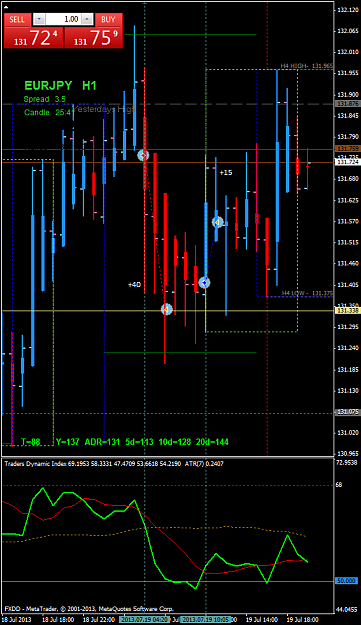Click the Yesterdays High line label

pos(105,109)
